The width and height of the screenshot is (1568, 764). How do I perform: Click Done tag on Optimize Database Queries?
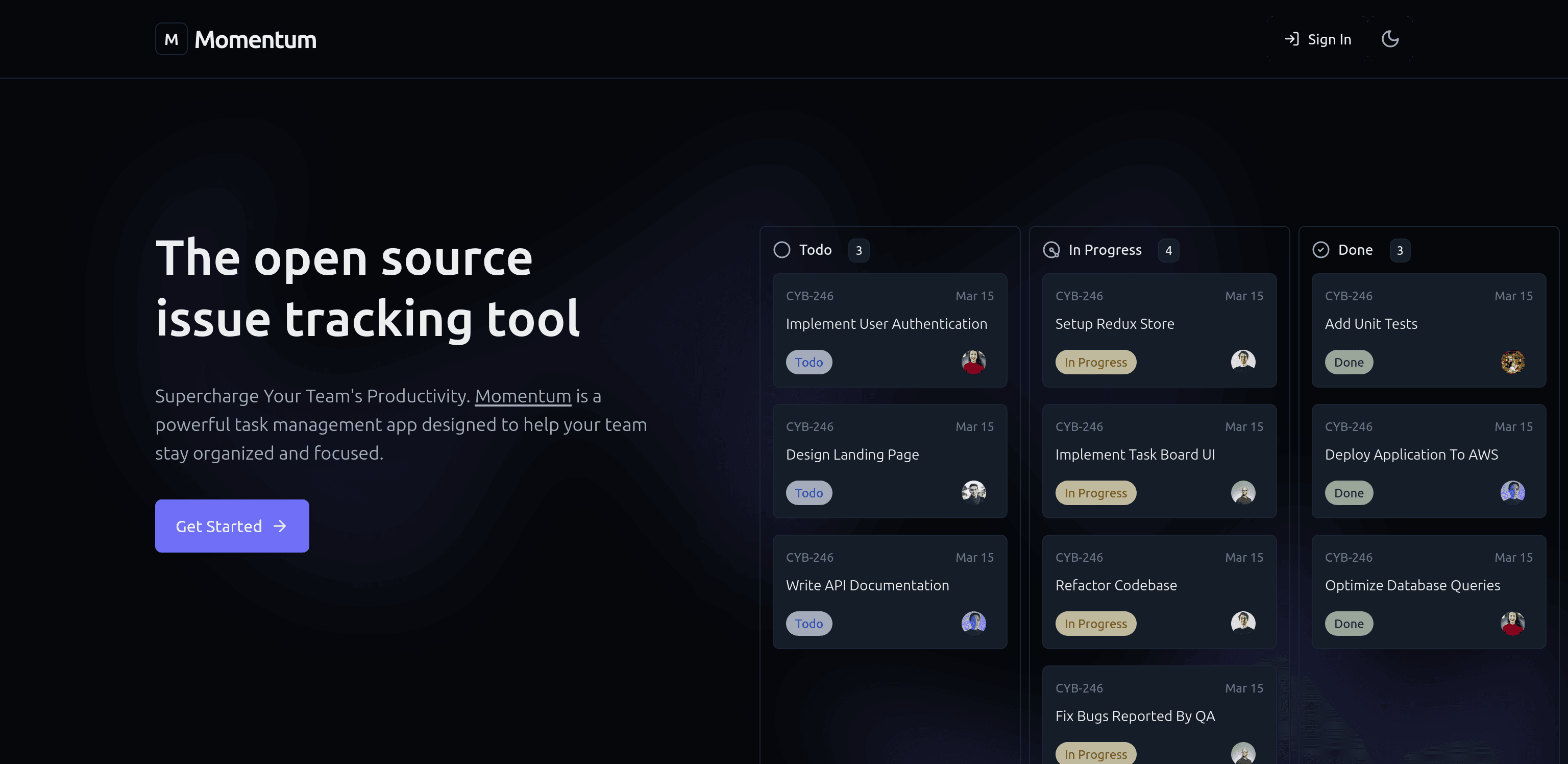coord(1349,623)
